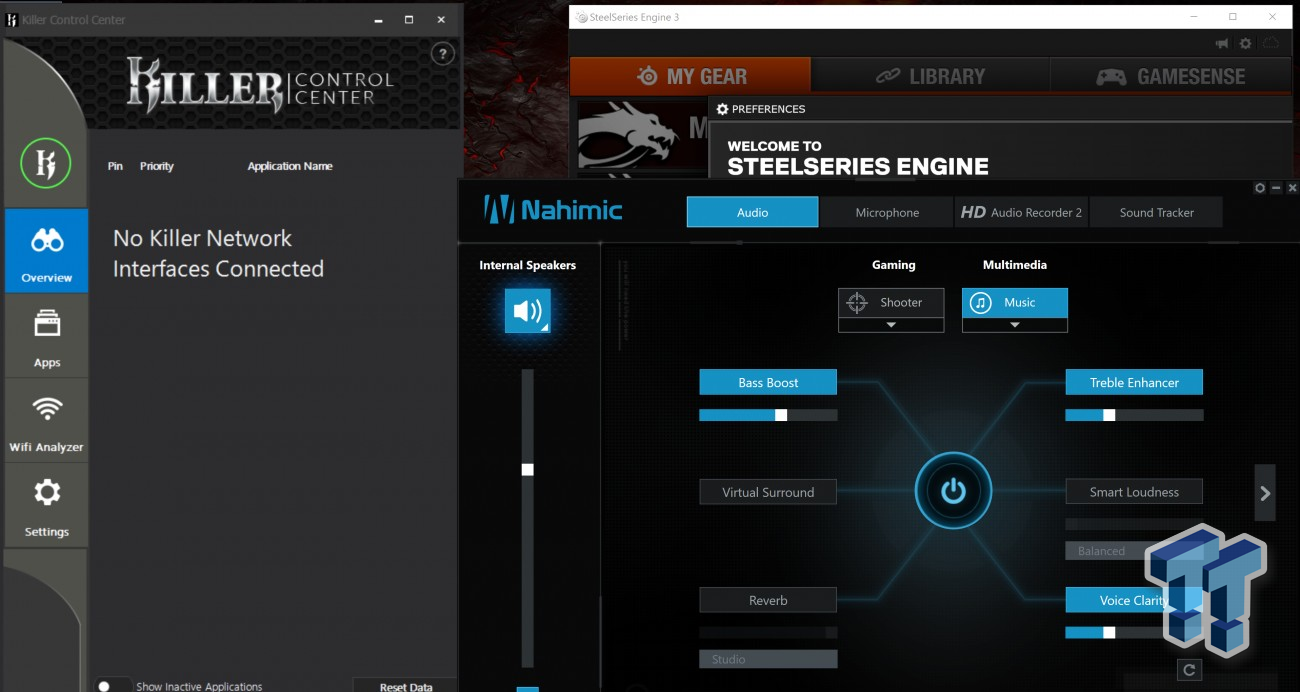Select the LIBRARY tab in SteelSeries
1300x692 pixels.
(x=930, y=76)
